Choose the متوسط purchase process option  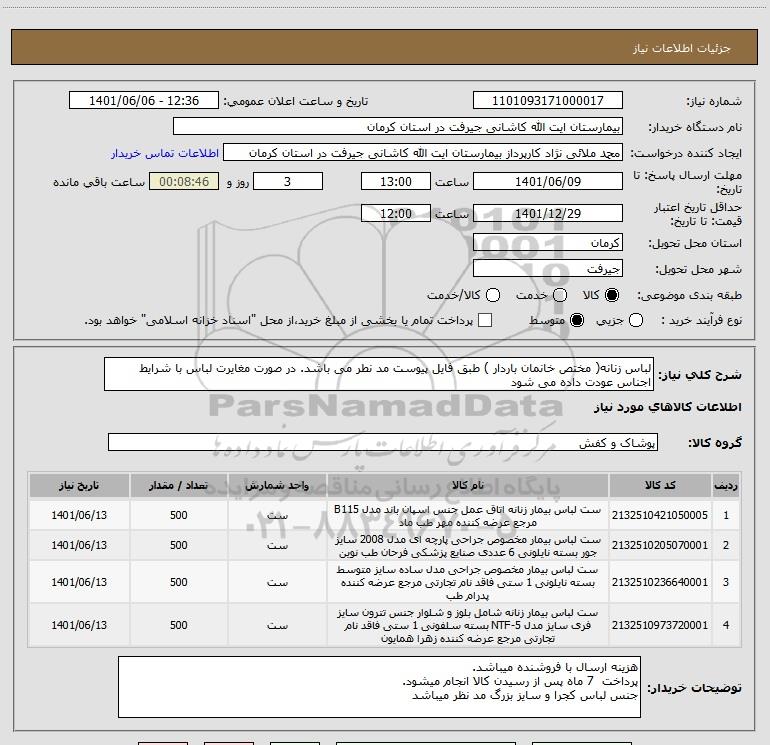pos(577,320)
